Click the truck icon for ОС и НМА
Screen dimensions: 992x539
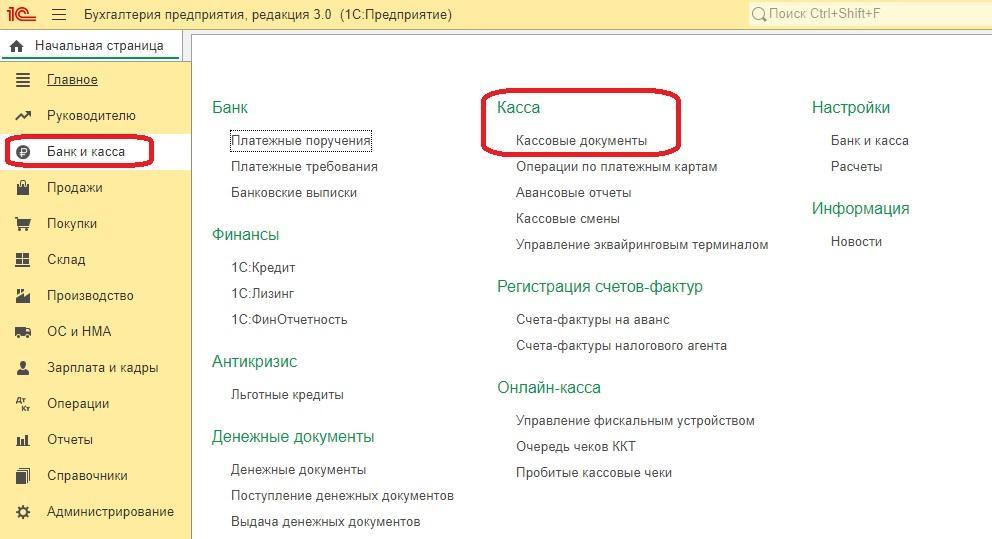23,332
